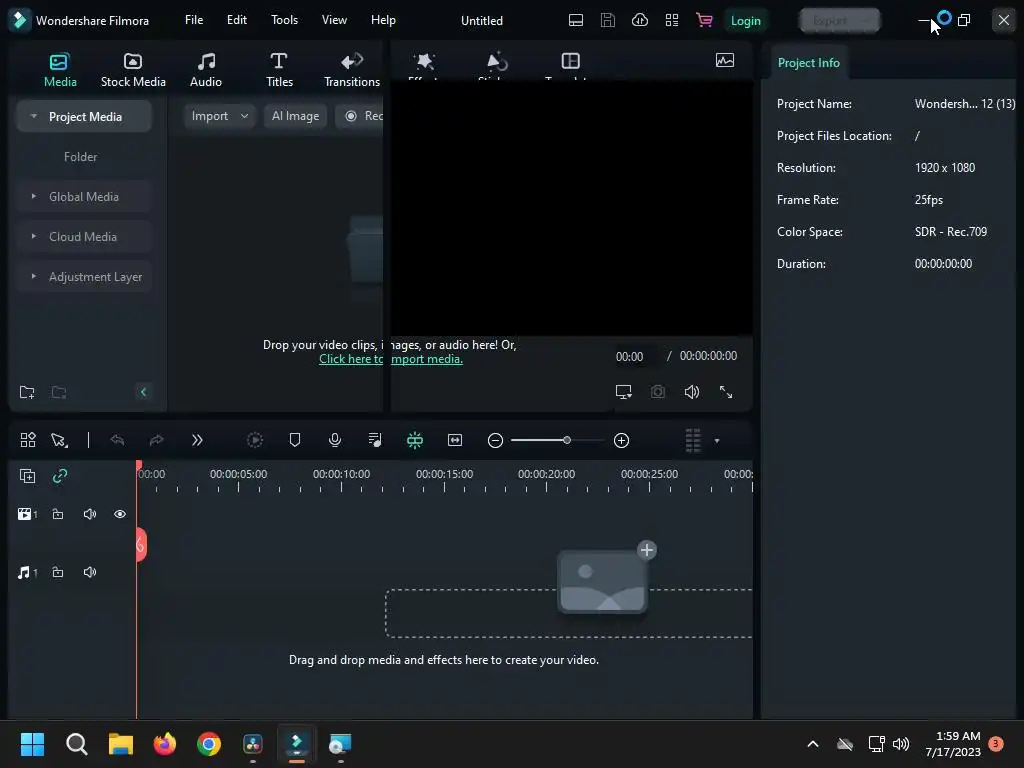The width and height of the screenshot is (1024, 768).
Task: Collapse the media sidebar panel arrow
Action: tap(144, 392)
